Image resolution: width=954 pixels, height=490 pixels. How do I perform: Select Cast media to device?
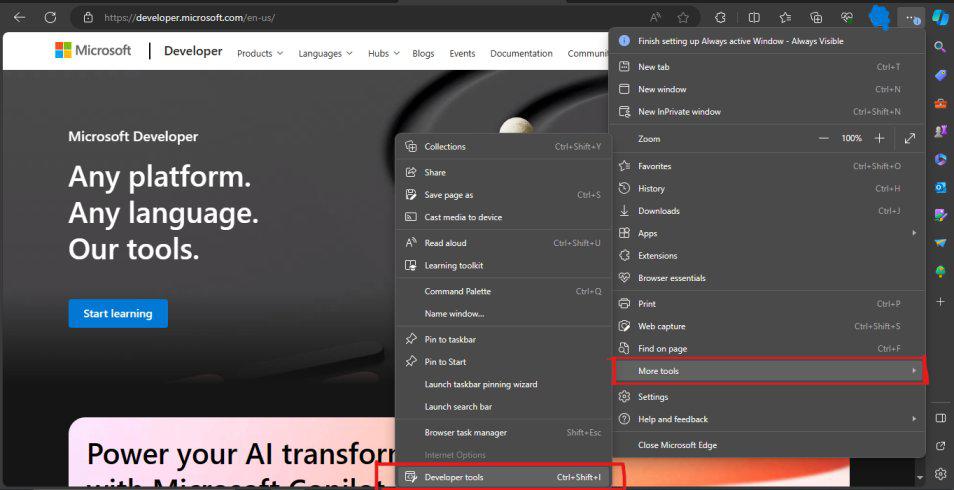point(503,217)
